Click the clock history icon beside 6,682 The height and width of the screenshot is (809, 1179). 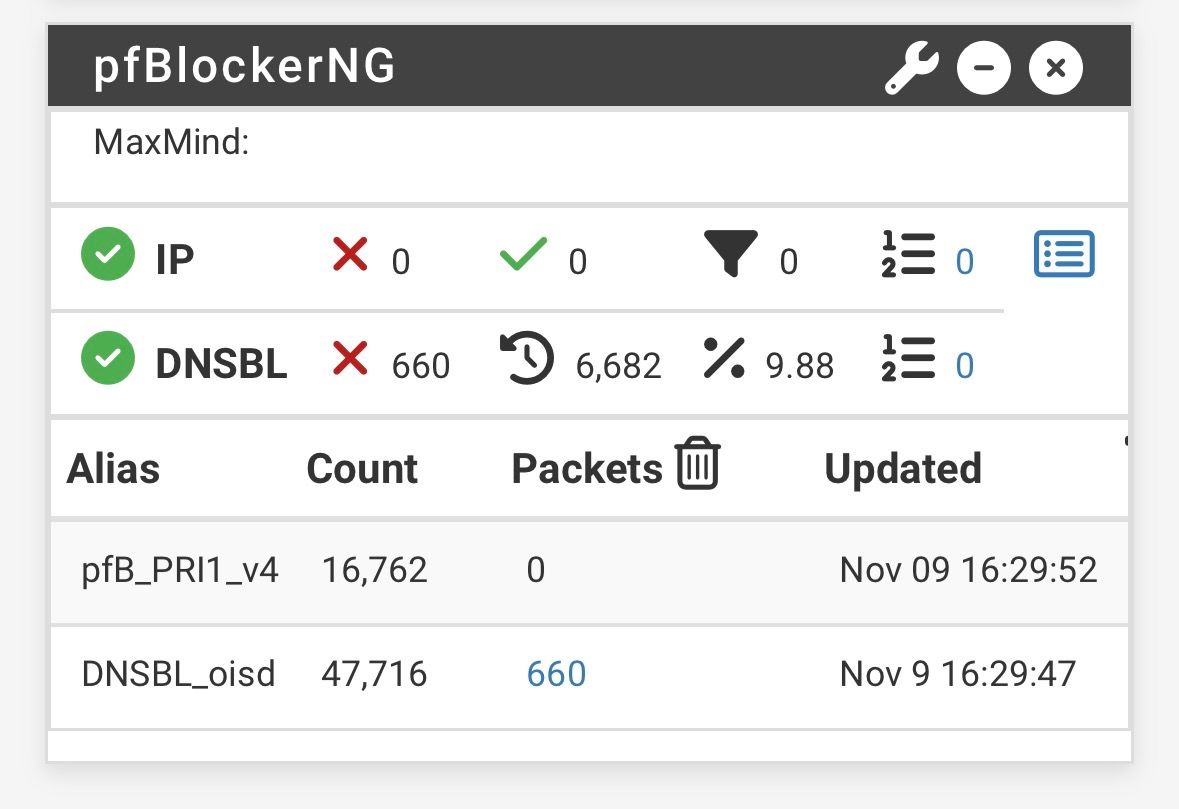coord(527,360)
